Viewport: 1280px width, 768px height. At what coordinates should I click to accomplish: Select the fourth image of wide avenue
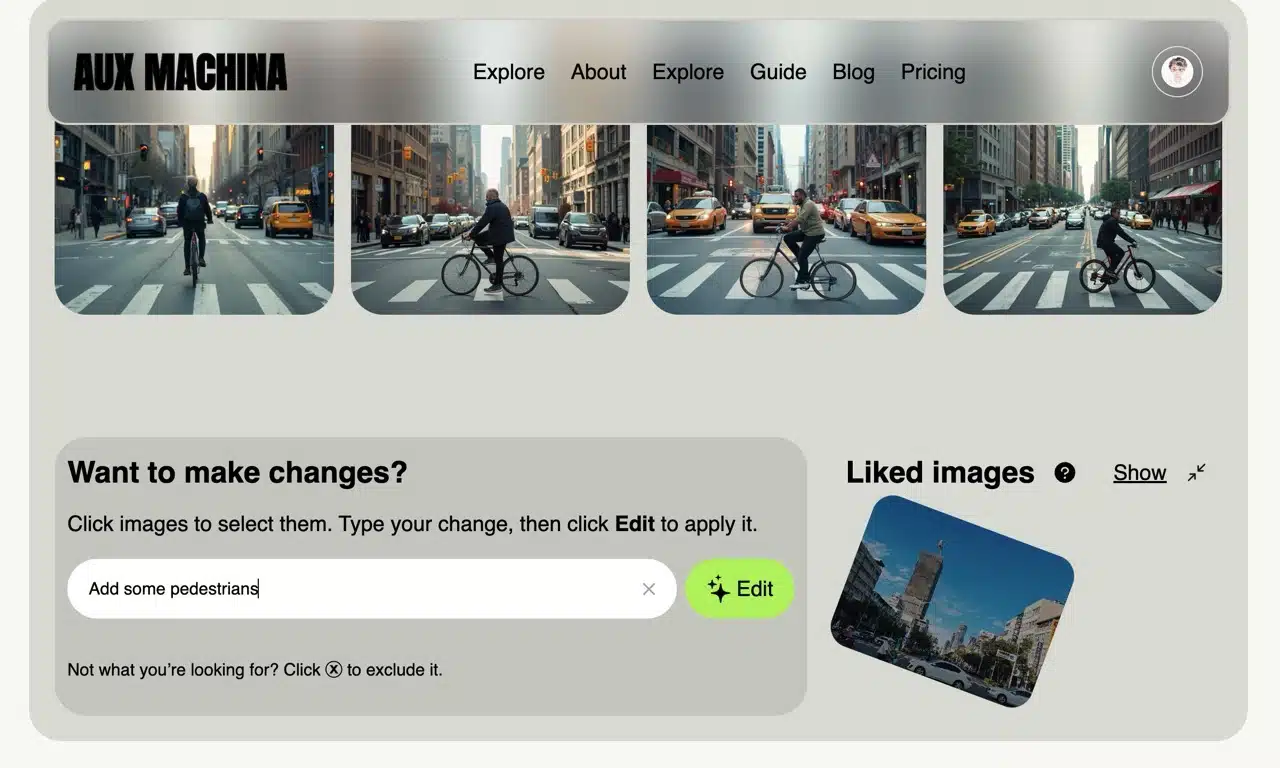click(x=1083, y=219)
